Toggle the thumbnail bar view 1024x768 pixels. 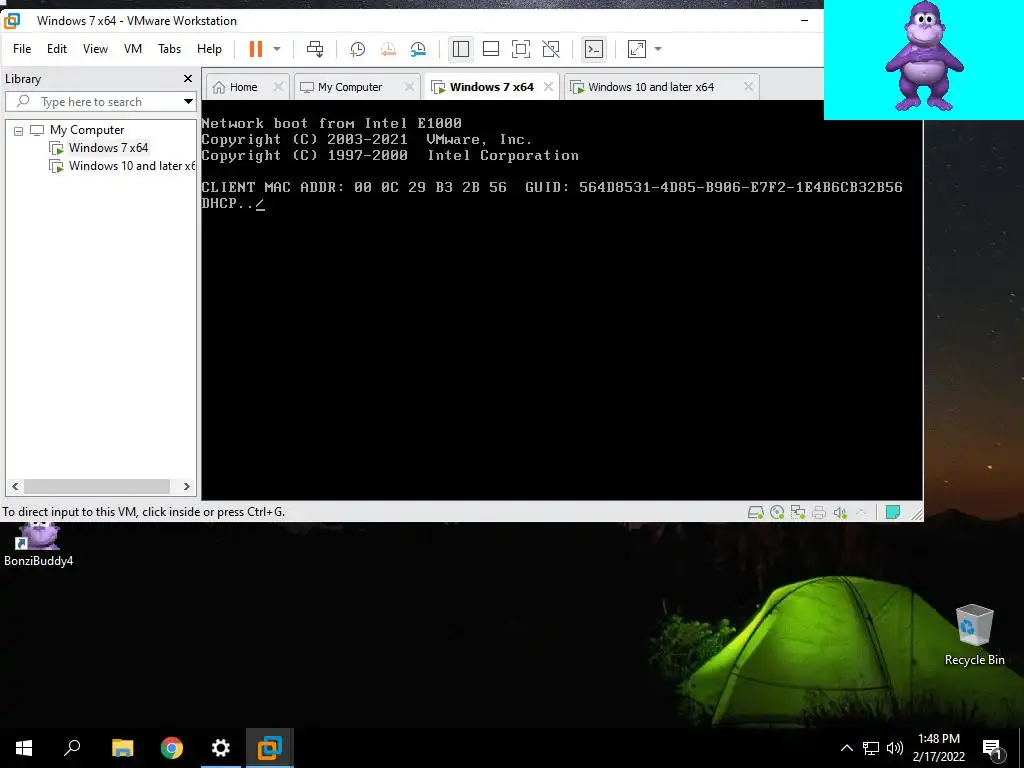pos(490,49)
